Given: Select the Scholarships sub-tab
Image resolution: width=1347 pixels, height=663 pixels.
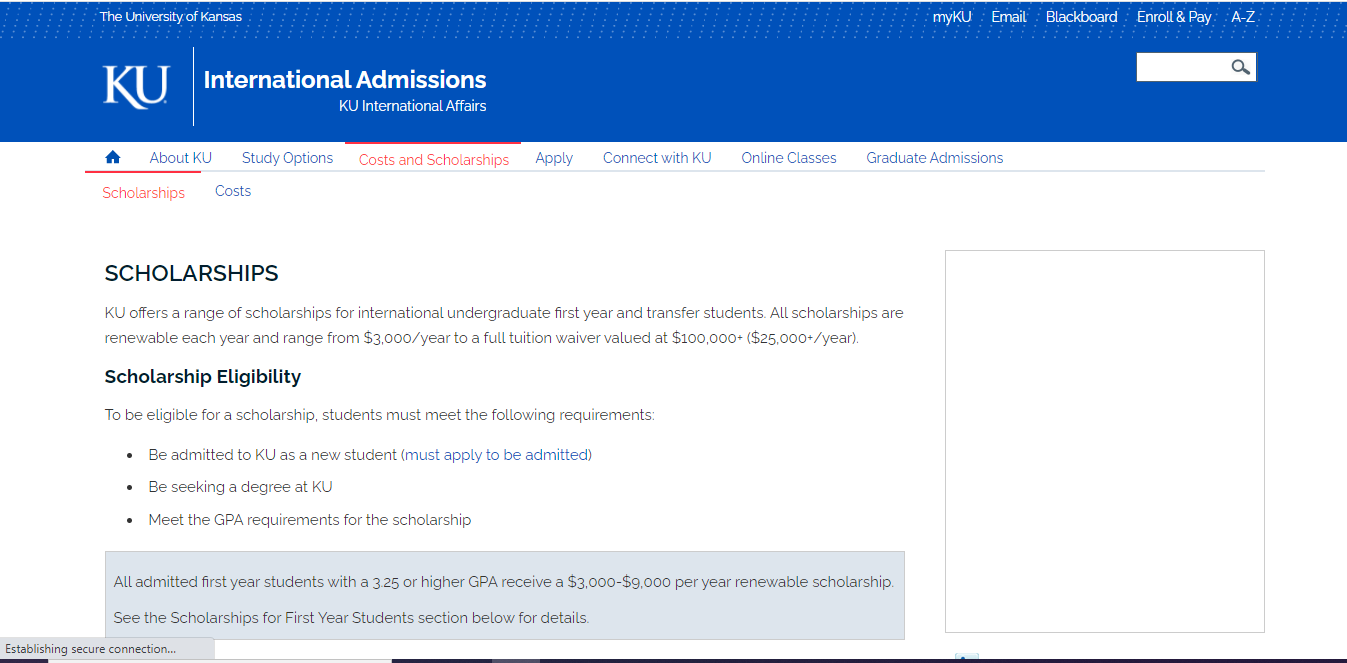Looking at the screenshot, I should (x=143, y=193).
